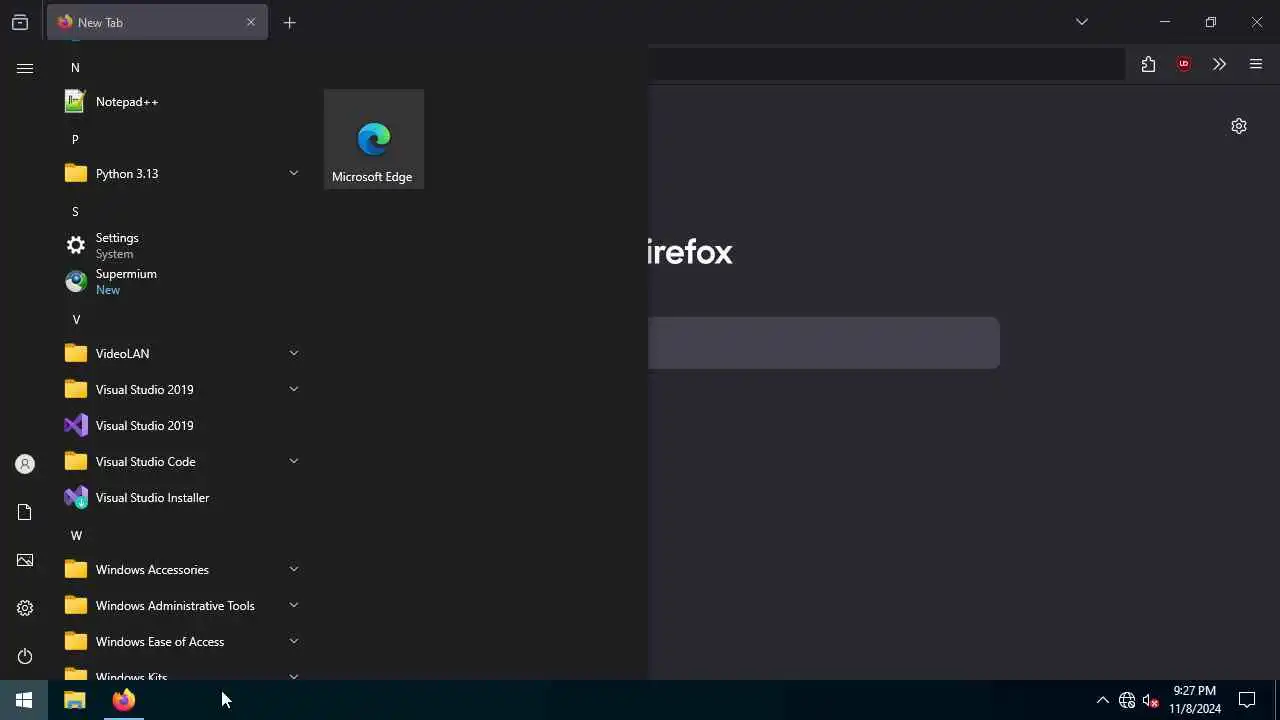Open Documents from Start sidebar

coord(25,512)
